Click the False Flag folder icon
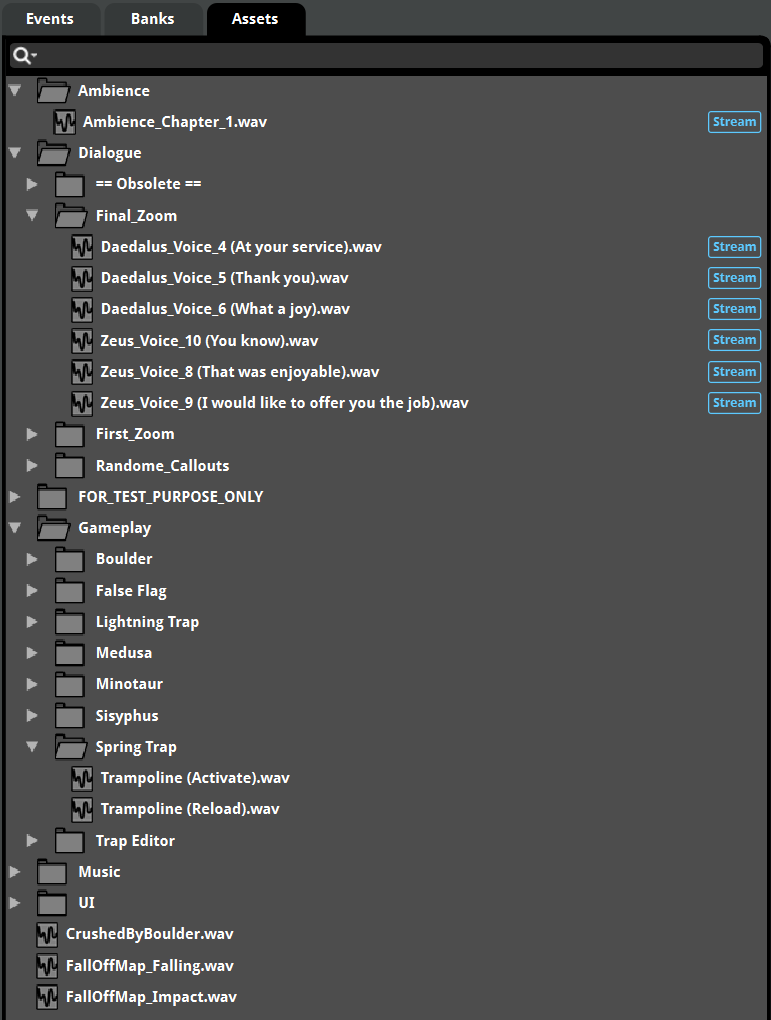The image size is (771, 1020). coord(70,591)
